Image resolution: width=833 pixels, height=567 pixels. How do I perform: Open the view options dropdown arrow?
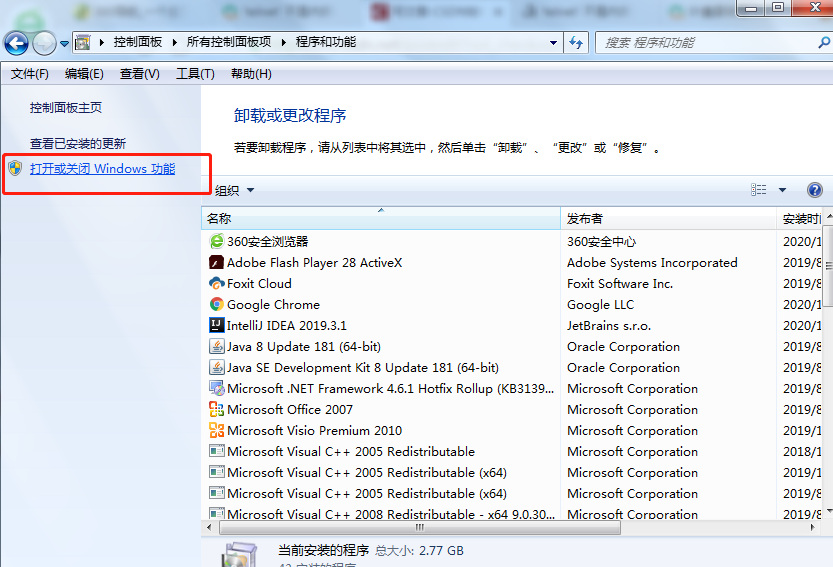(x=782, y=190)
